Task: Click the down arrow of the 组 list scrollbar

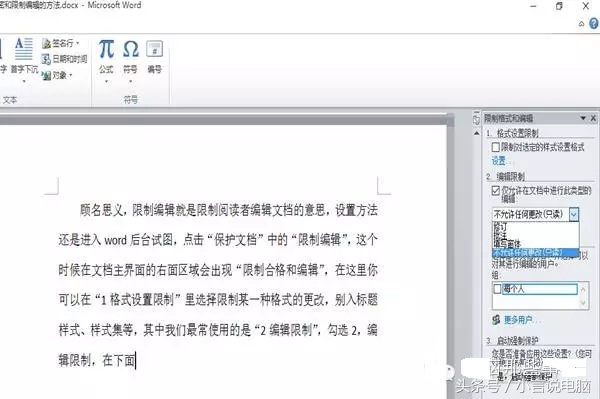Action: 583,302
